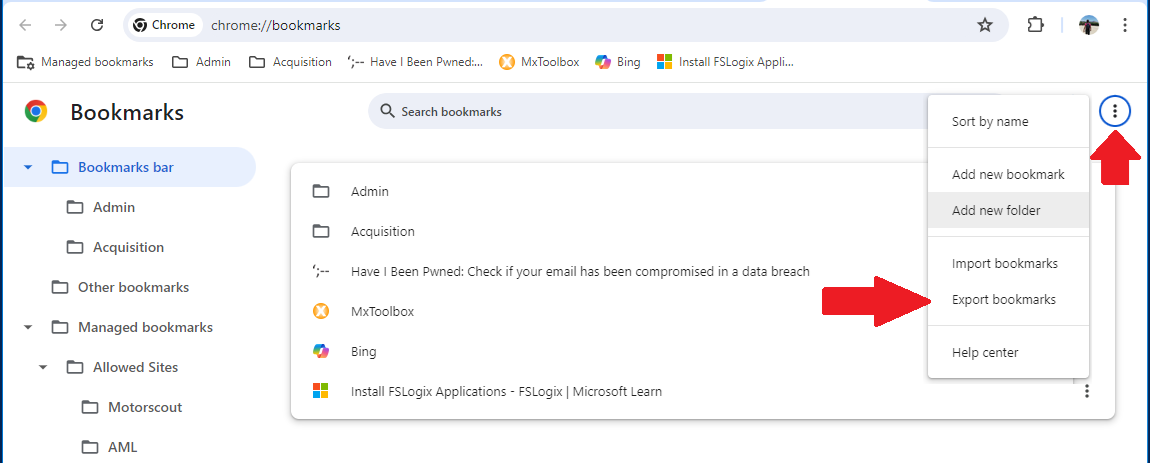The image size is (1150, 463).
Task: Collapse the Allowed Sites folder arrow
Action: coord(43,367)
